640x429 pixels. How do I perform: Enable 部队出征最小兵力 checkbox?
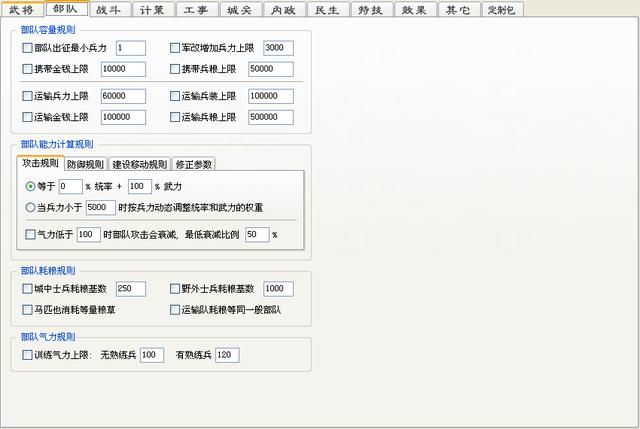[x=27, y=48]
